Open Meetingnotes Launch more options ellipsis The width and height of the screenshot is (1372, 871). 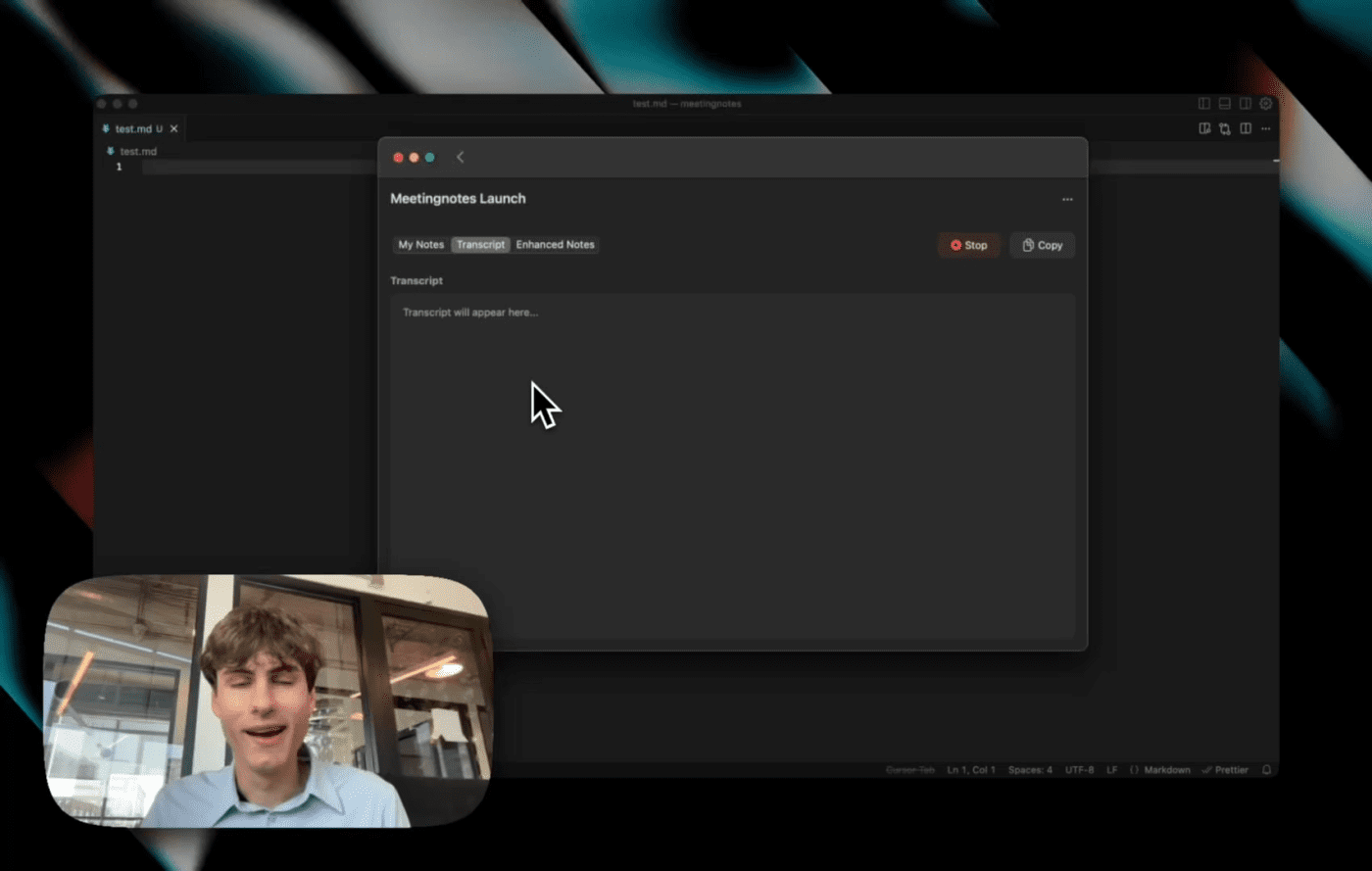click(x=1067, y=199)
